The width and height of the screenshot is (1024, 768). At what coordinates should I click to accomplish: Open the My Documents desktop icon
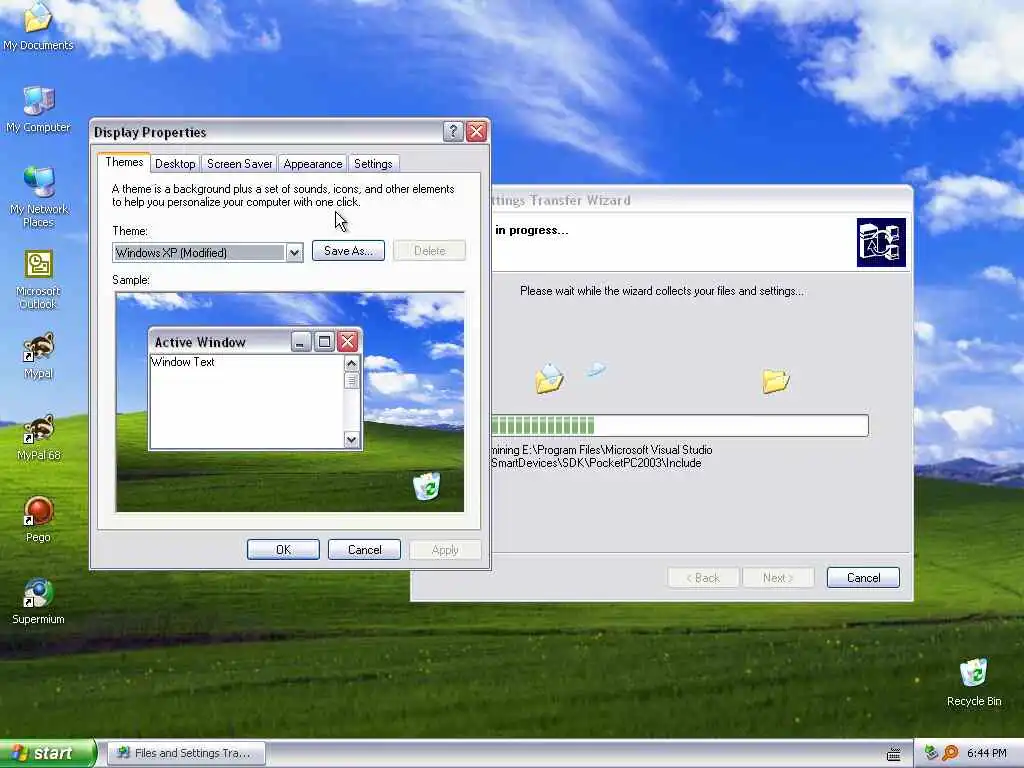coord(38,25)
